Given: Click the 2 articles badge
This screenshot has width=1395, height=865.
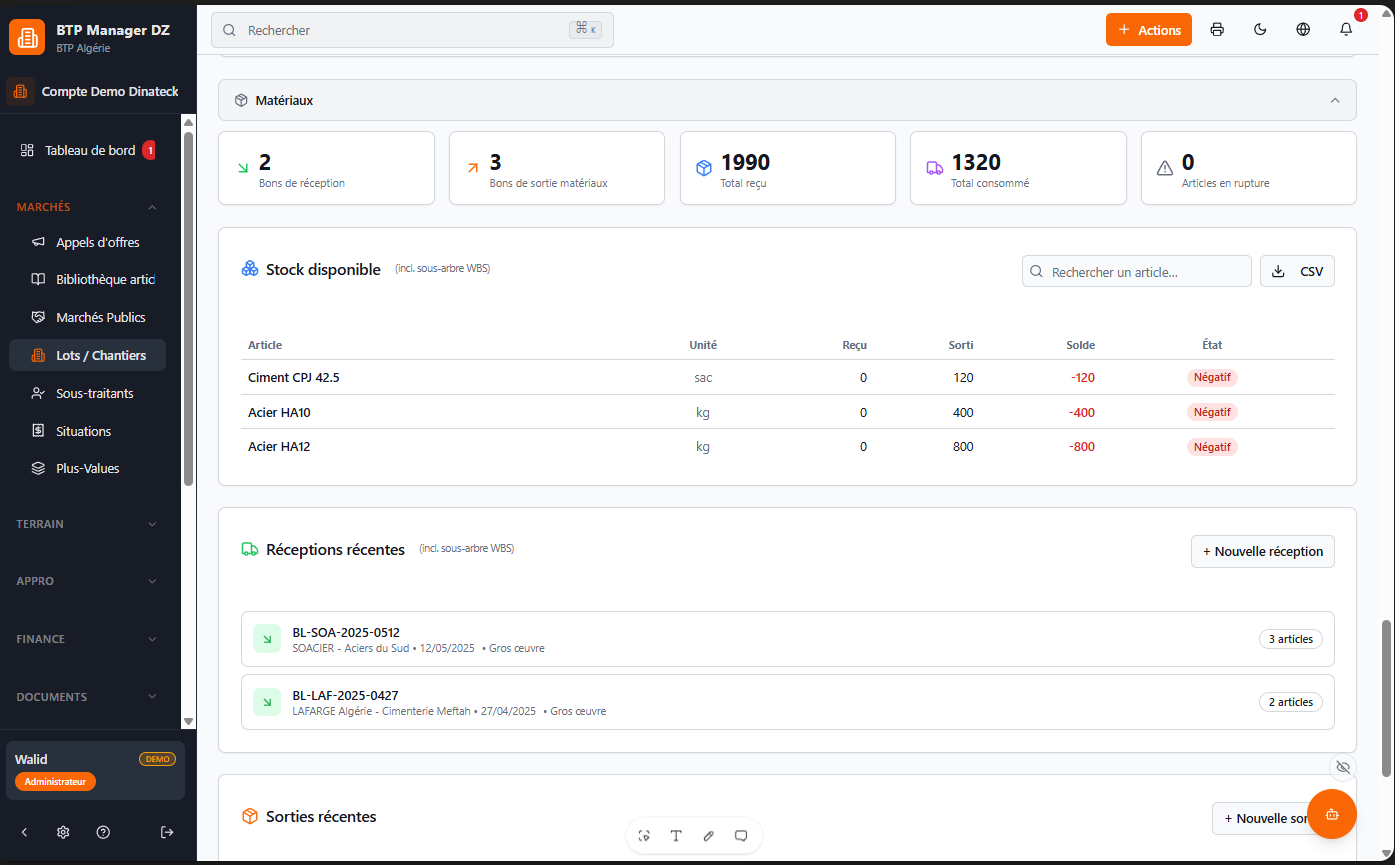Looking at the screenshot, I should click(x=1290, y=702).
